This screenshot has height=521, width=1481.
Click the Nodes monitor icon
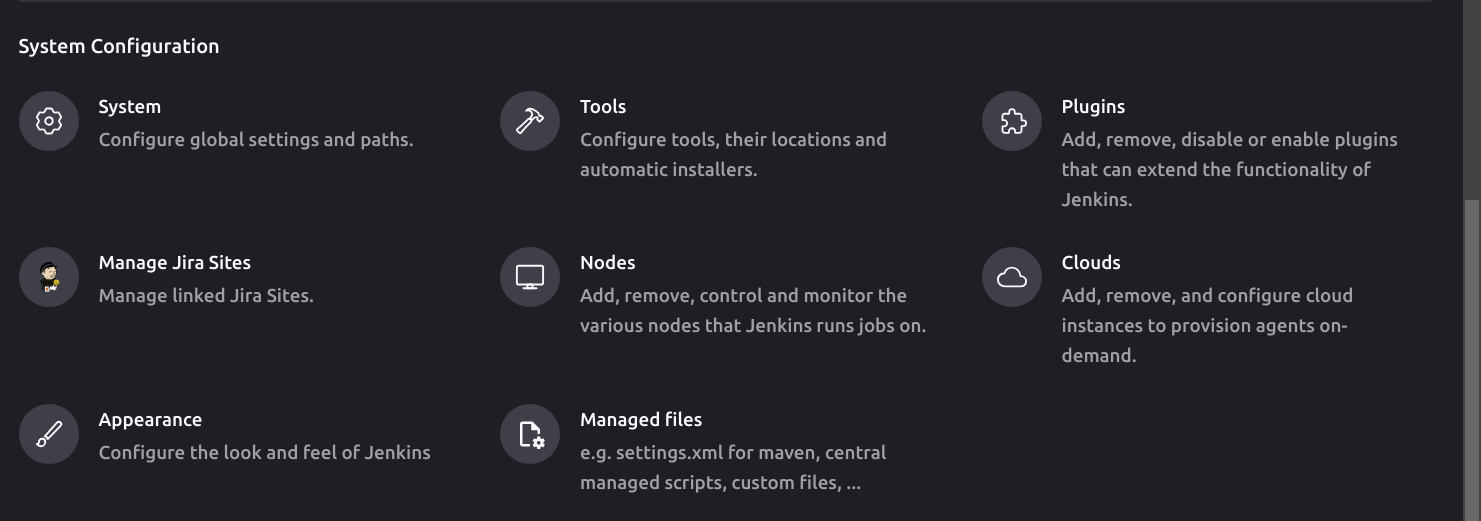(x=530, y=277)
